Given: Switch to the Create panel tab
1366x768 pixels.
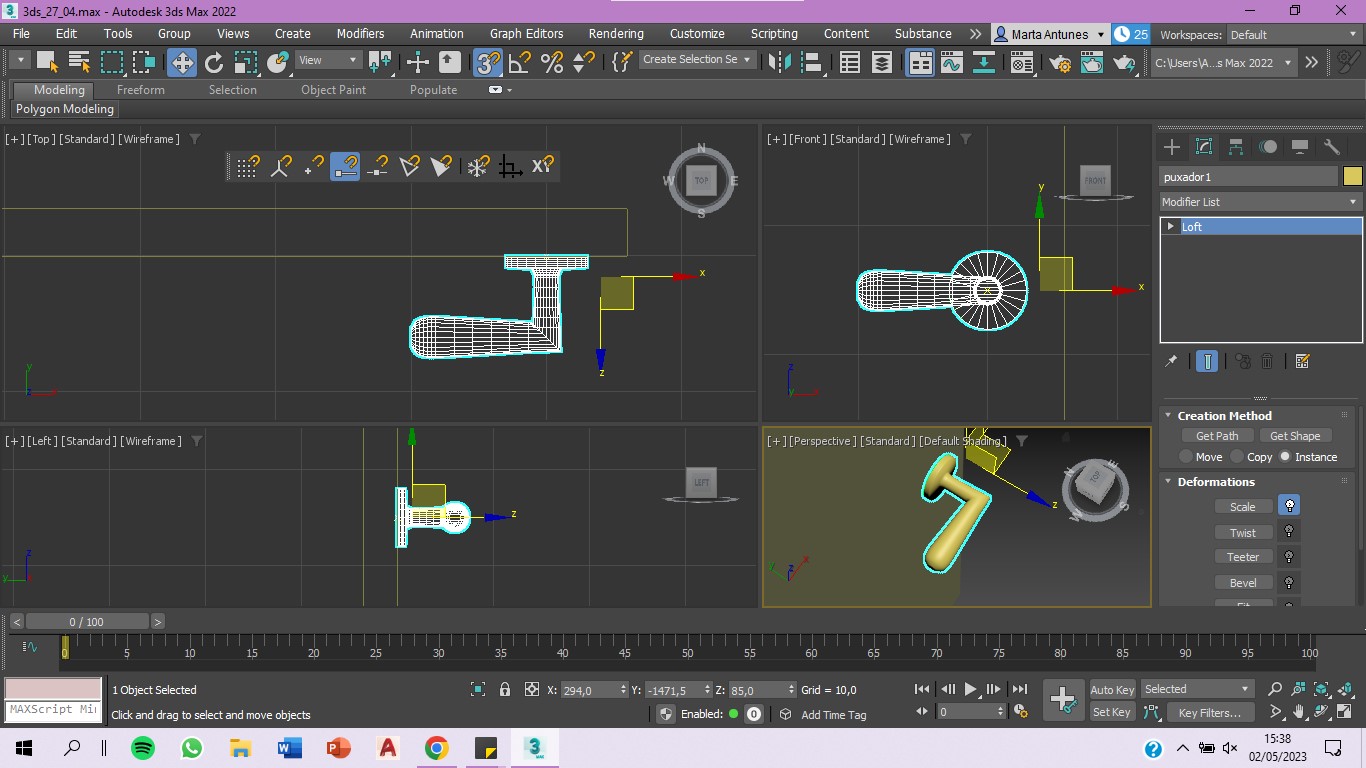Looking at the screenshot, I should point(1172,147).
